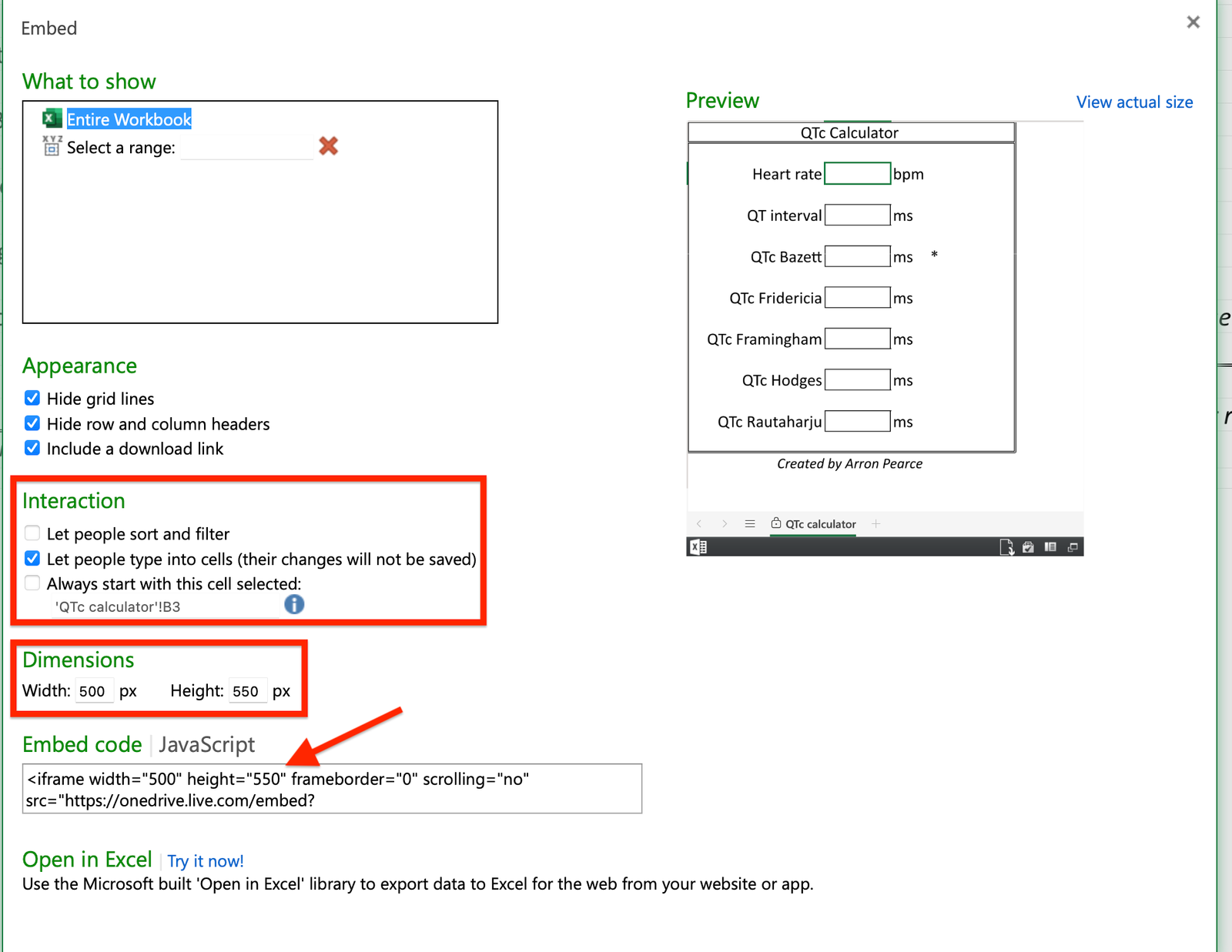The width and height of the screenshot is (1232, 952).
Task: Open the sheet list hamburger icon in preview
Action: [x=750, y=523]
